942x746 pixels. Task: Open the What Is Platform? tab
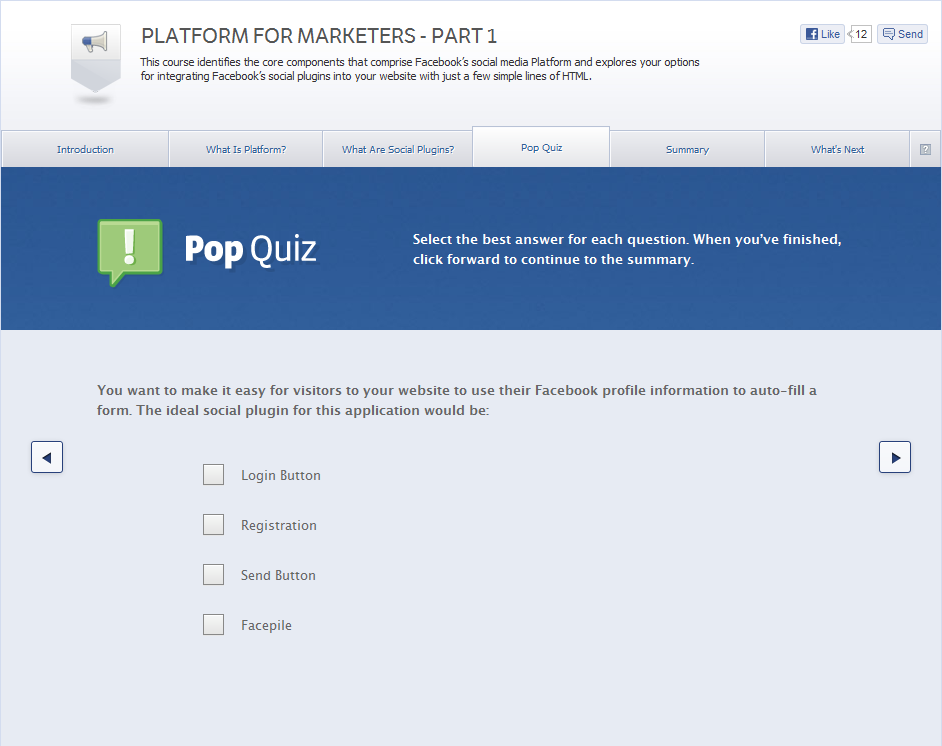[246, 149]
